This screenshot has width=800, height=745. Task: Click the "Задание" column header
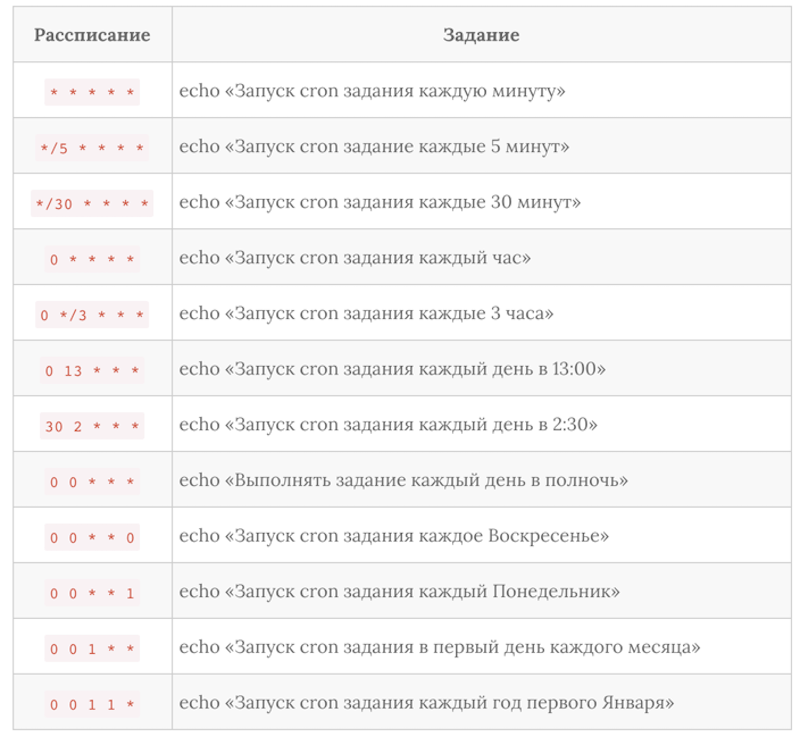[481, 36]
